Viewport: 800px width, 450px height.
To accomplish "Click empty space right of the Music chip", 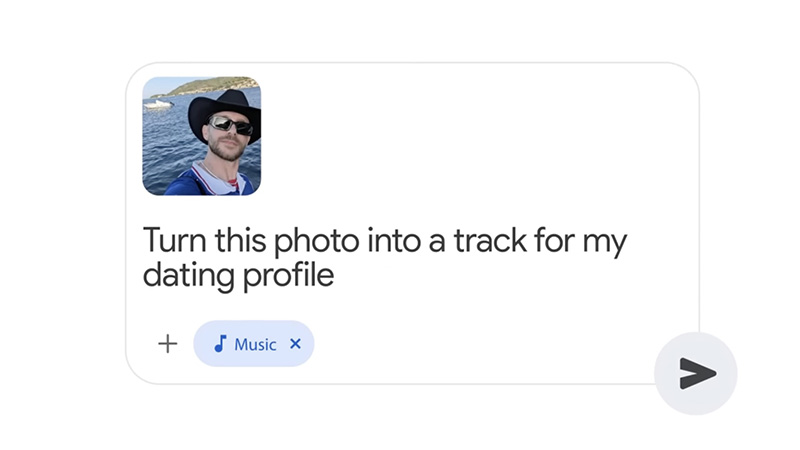I will [x=480, y=344].
